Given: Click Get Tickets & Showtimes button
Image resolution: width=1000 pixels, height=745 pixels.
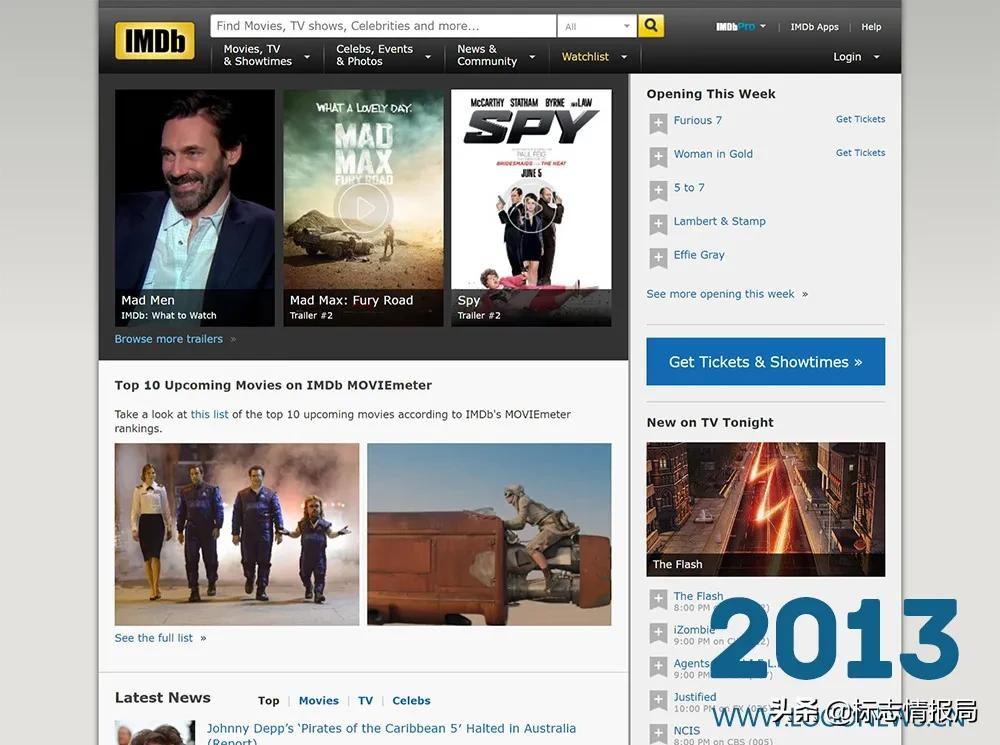Looking at the screenshot, I should click(x=765, y=362).
